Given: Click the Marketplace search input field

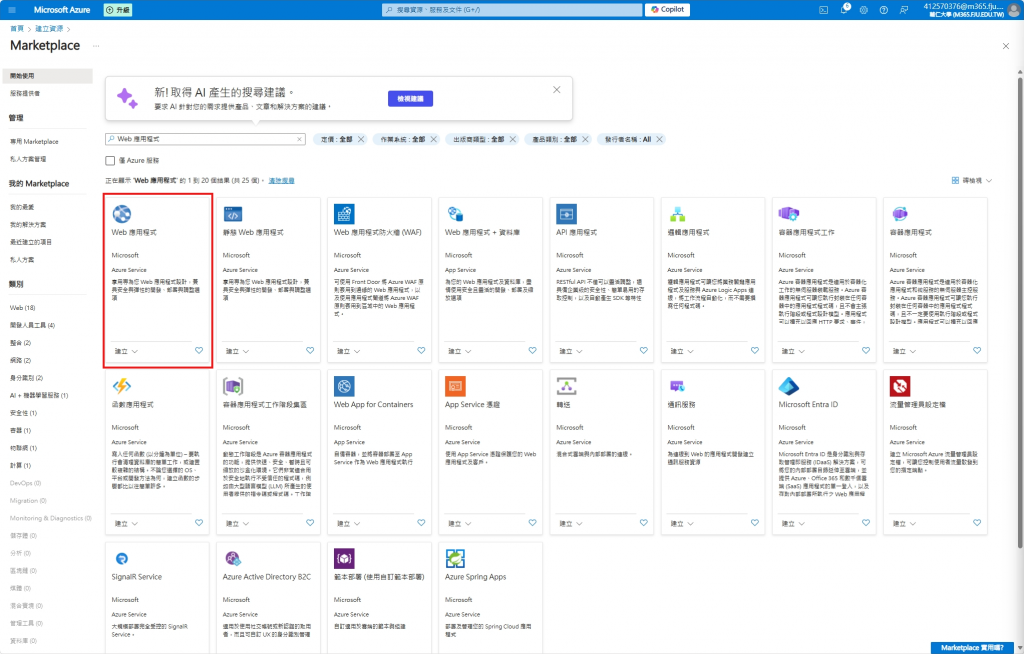Looking at the screenshot, I should pos(205,139).
